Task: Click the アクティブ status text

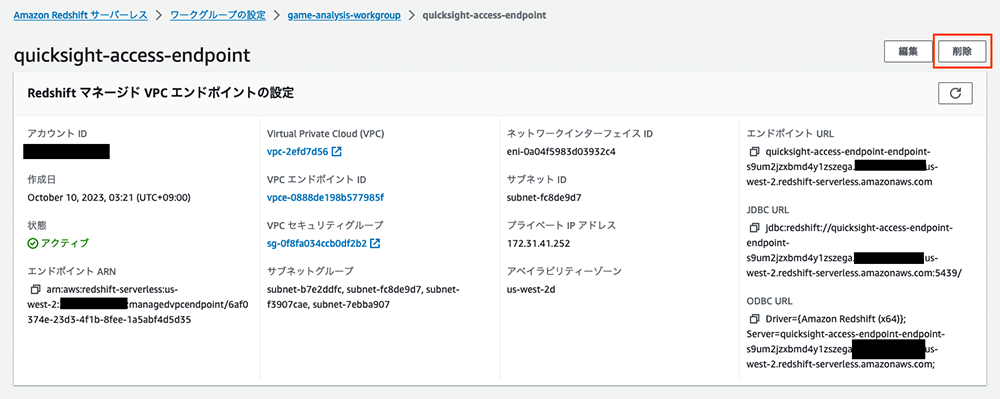Action: pyautogui.click(x=65, y=243)
